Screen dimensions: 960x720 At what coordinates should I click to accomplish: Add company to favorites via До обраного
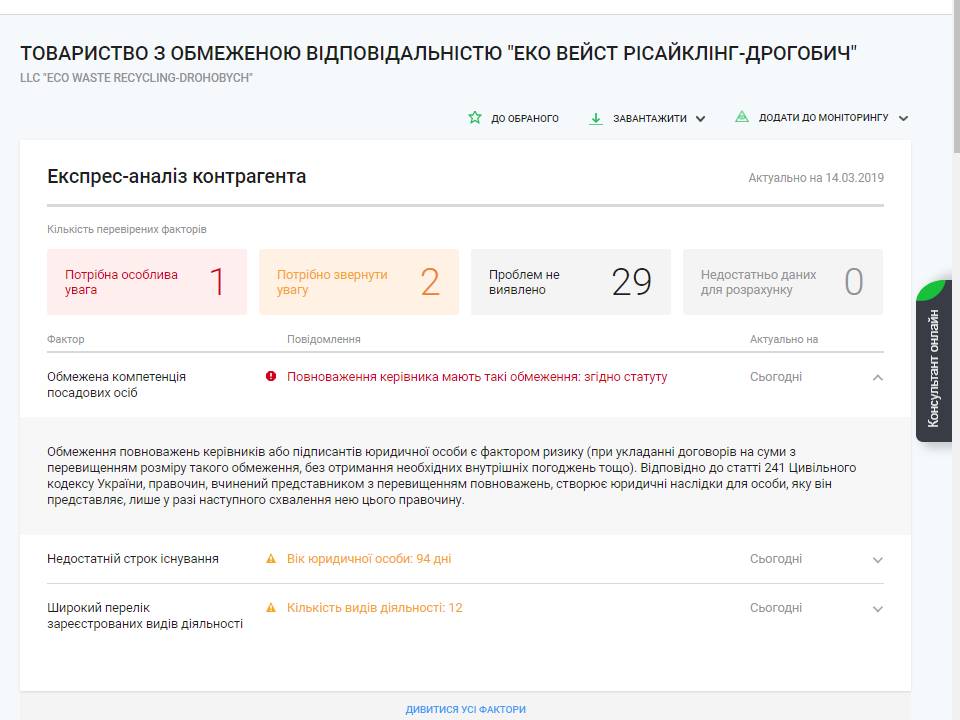(x=525, y=118)
